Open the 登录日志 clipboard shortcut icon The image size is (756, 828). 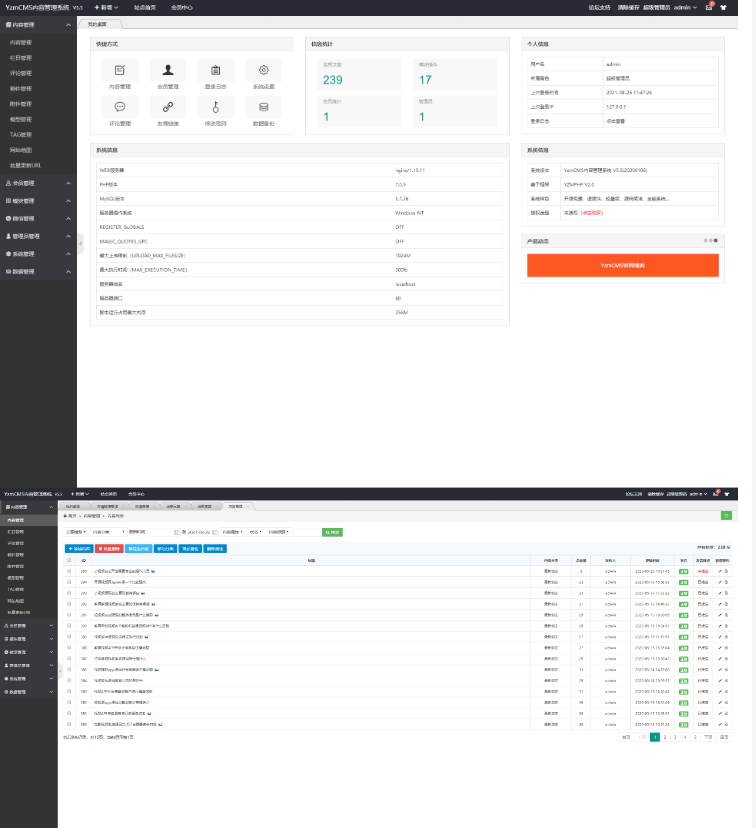pos(216,70)
